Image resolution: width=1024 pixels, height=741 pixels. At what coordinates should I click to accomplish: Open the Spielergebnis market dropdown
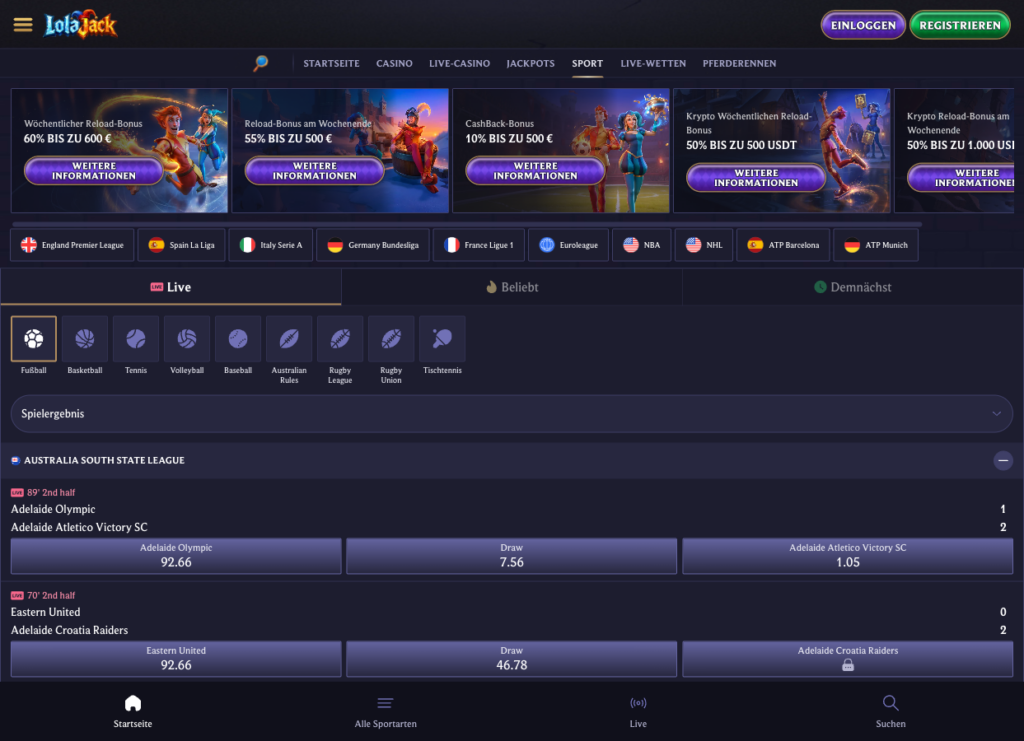(511, 413)
